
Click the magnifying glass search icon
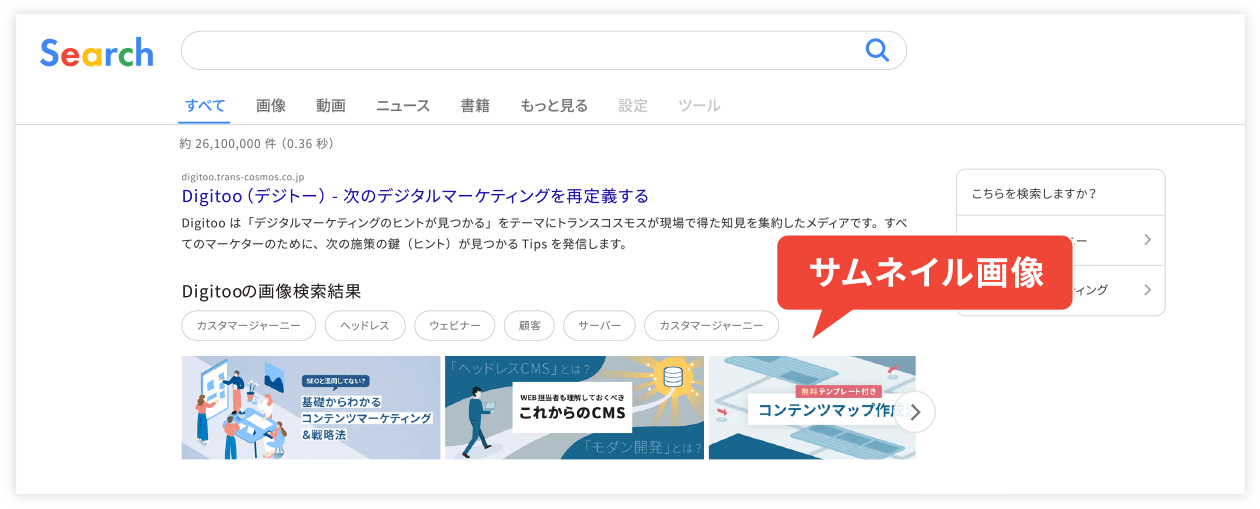point(877,50)
